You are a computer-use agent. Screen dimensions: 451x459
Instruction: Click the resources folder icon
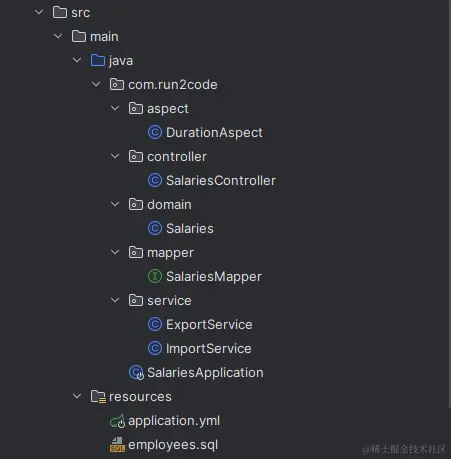click(x=98, y=397)
